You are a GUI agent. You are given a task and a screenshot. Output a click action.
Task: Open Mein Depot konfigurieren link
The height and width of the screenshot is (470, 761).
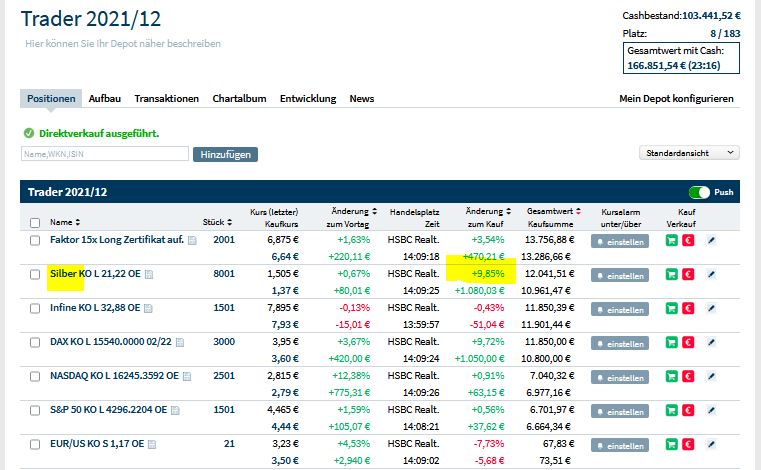click(x=677, y=99)
